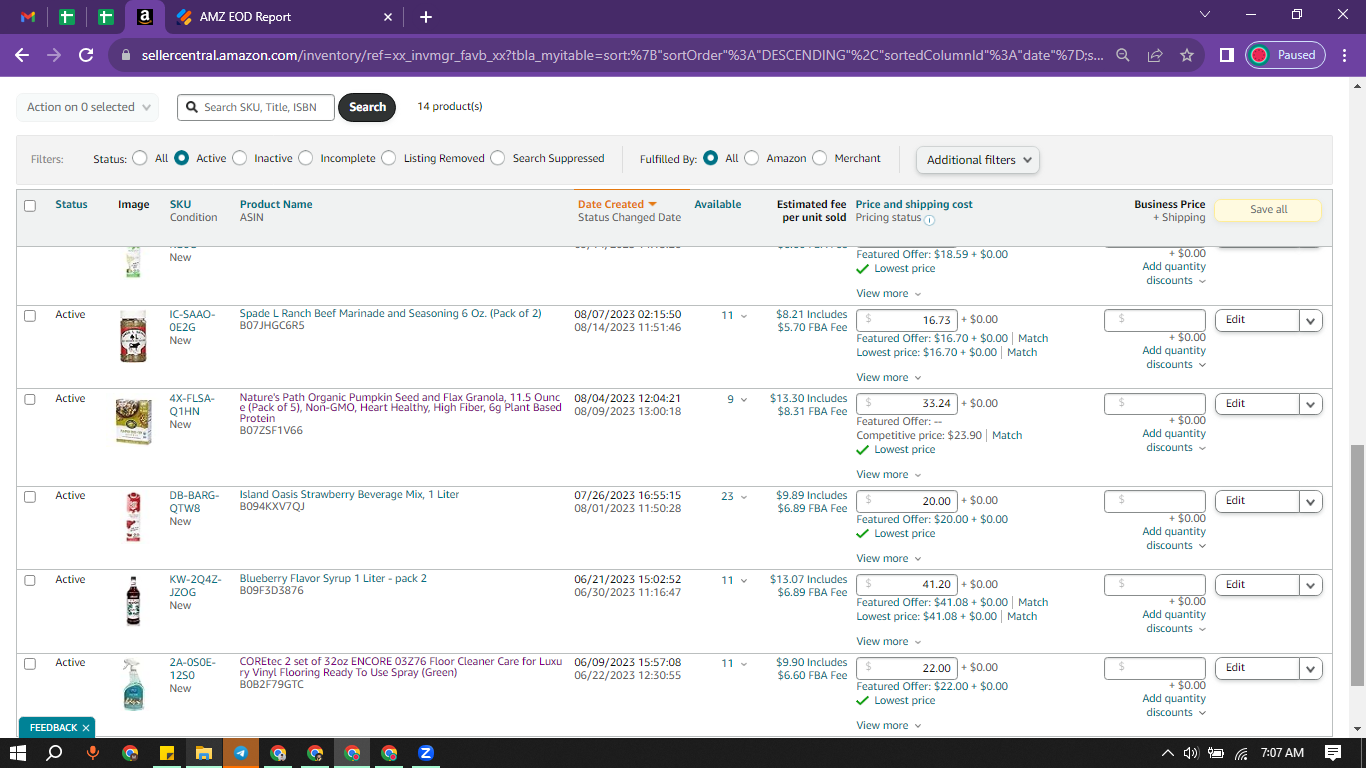The image size is (1366, 768).
Task: Check the COREtec Floor Cleaner row checkbox
Action: (30, 664)
